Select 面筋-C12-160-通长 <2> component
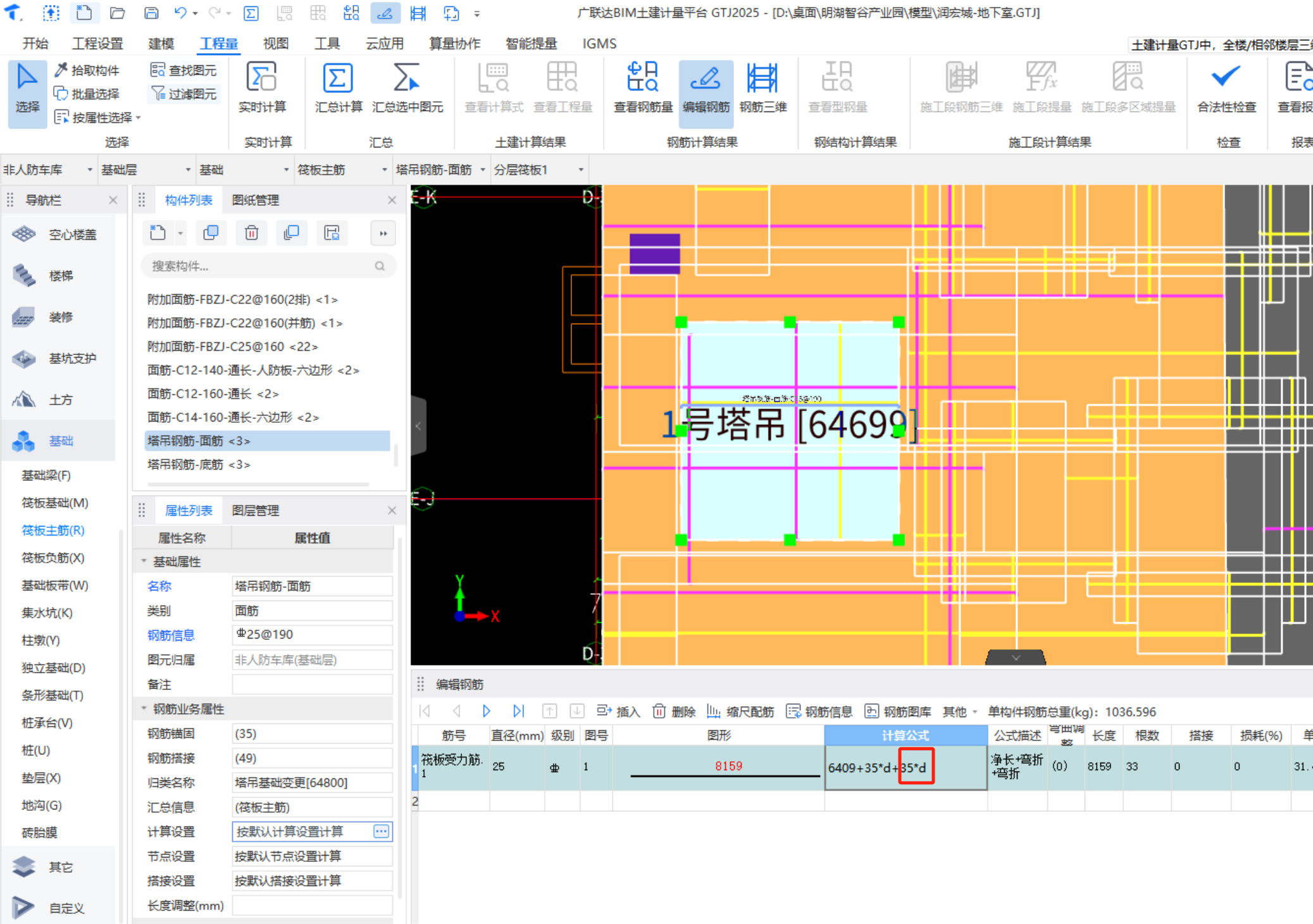This screenshot has height=924, width=1313. [x=266, y=393]
